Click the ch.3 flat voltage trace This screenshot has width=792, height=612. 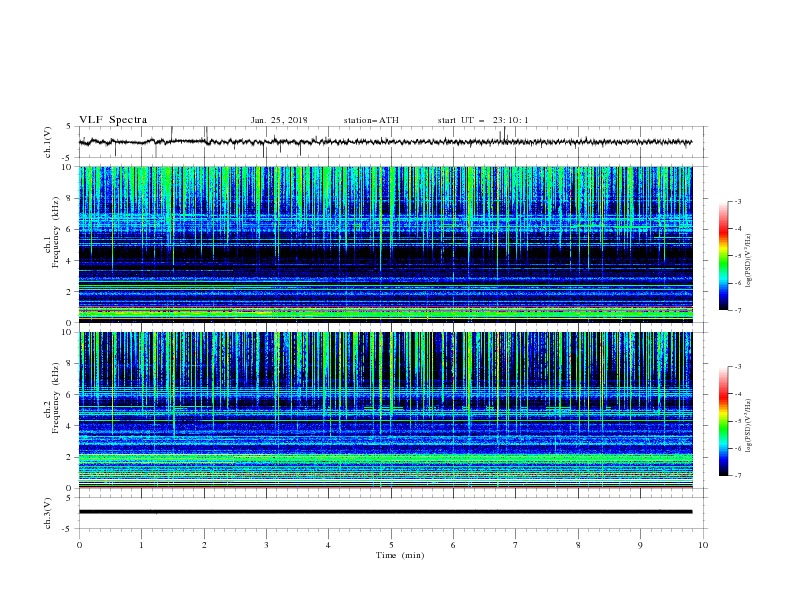click(385, 512)
